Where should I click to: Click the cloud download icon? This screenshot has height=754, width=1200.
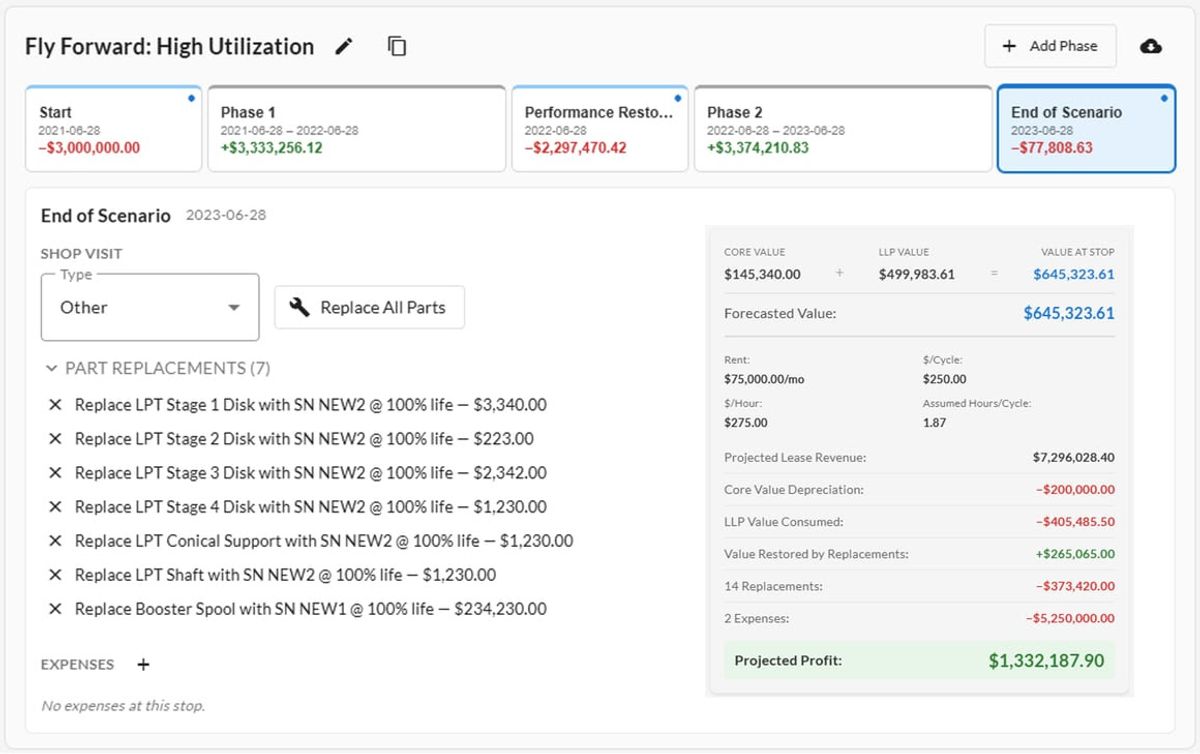1151,46
